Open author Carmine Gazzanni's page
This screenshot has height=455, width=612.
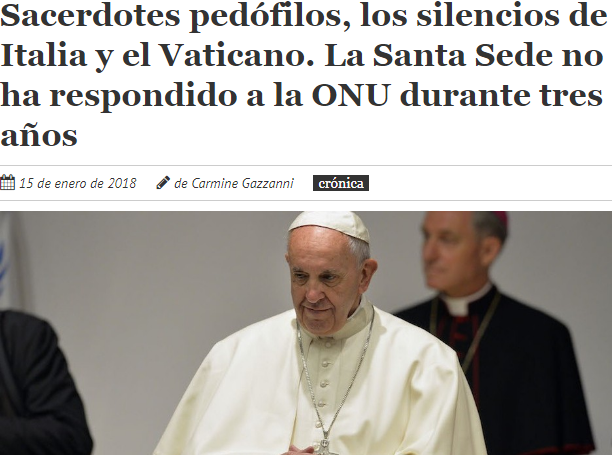click(234, 183)
